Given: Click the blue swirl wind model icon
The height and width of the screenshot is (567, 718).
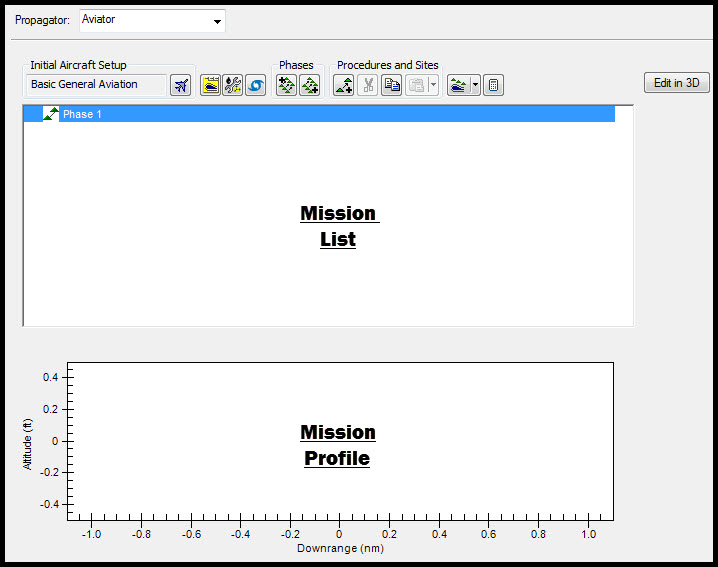Looking at the screenshot, I should click(256, 85).
